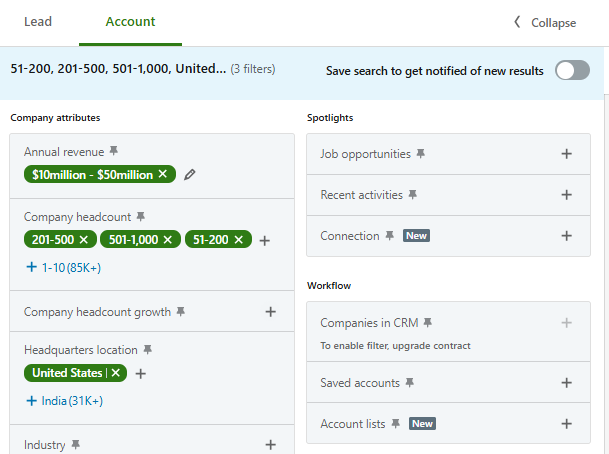
Task: Add the suggested India location filter
Action: (64, 401)
